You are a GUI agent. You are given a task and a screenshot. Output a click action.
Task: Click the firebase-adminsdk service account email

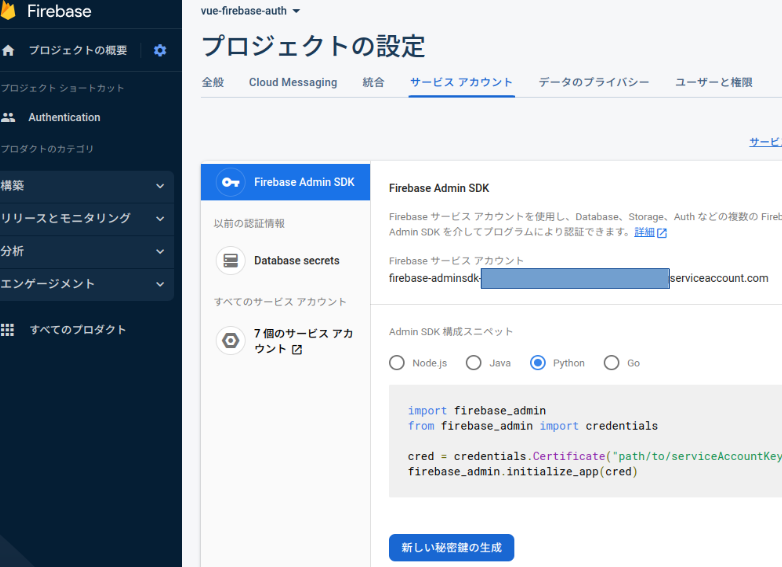coord(579,278)
